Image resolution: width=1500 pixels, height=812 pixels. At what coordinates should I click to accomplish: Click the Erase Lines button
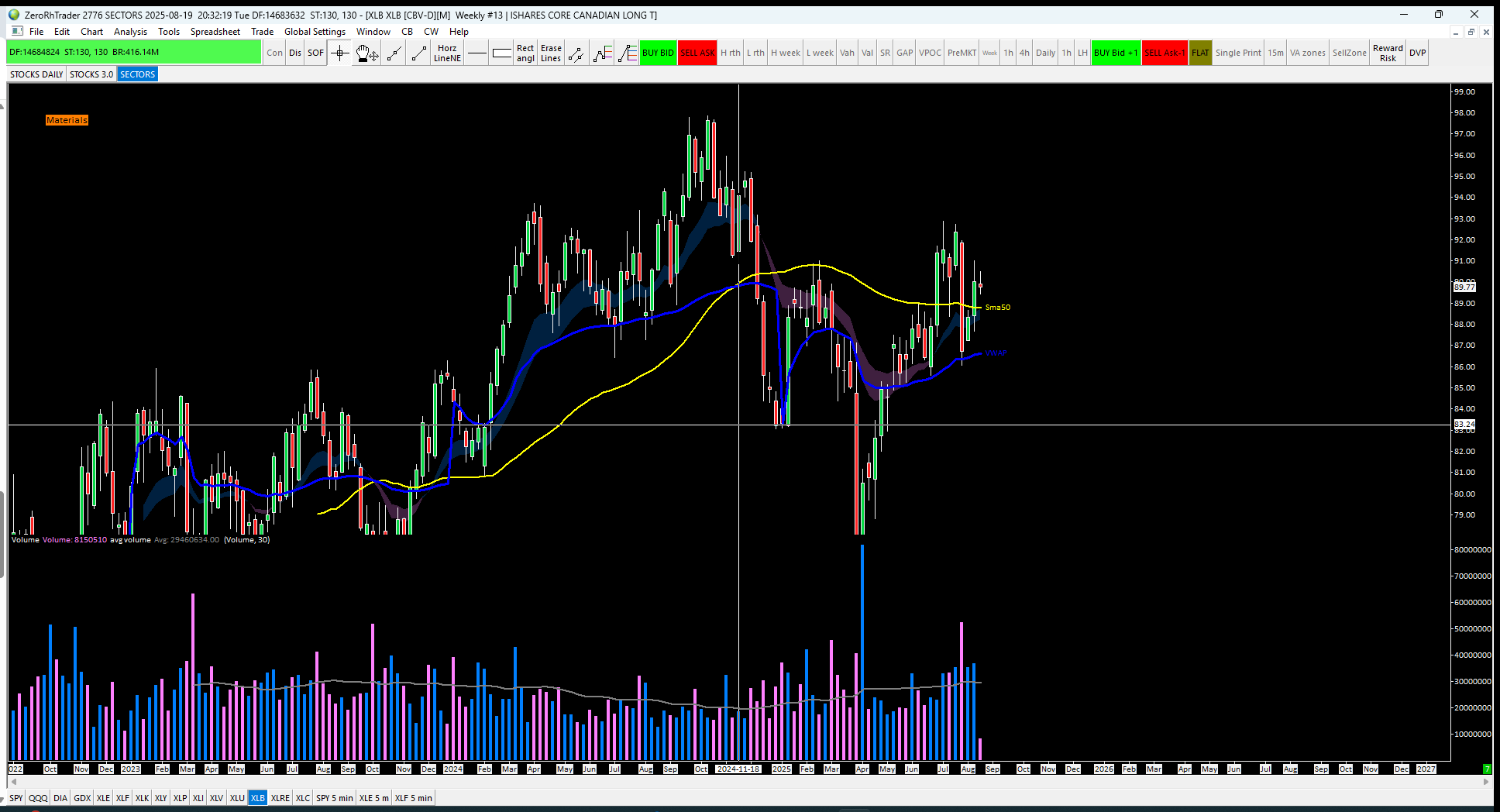click(551, 53)
